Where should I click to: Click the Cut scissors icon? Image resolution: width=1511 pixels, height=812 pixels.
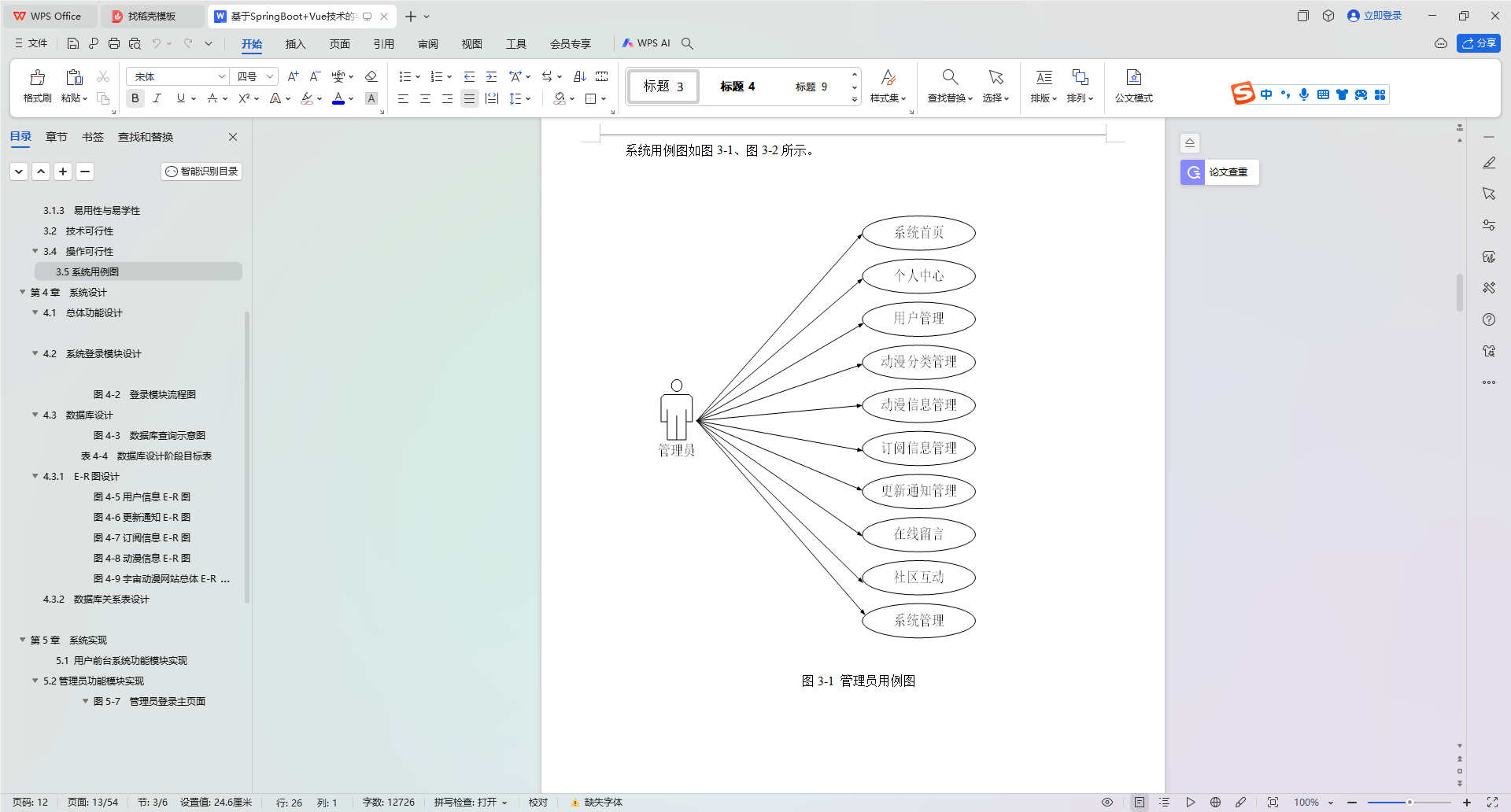click(102, 76)
